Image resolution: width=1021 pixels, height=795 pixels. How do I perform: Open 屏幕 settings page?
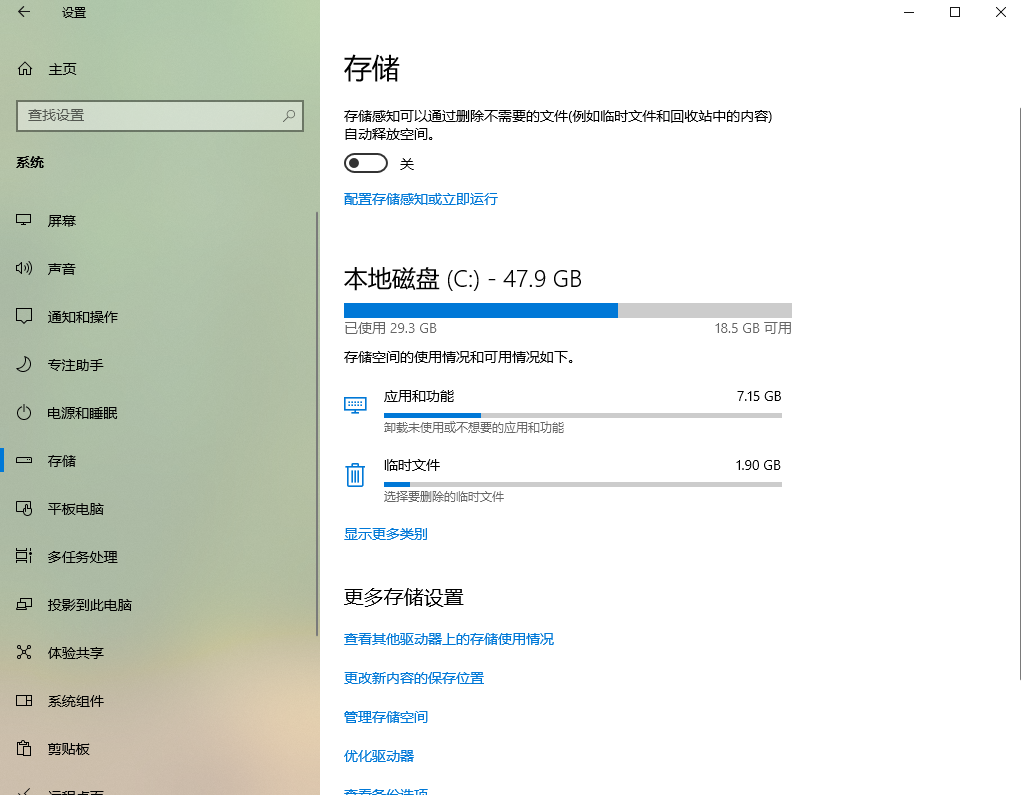point(158,221)
